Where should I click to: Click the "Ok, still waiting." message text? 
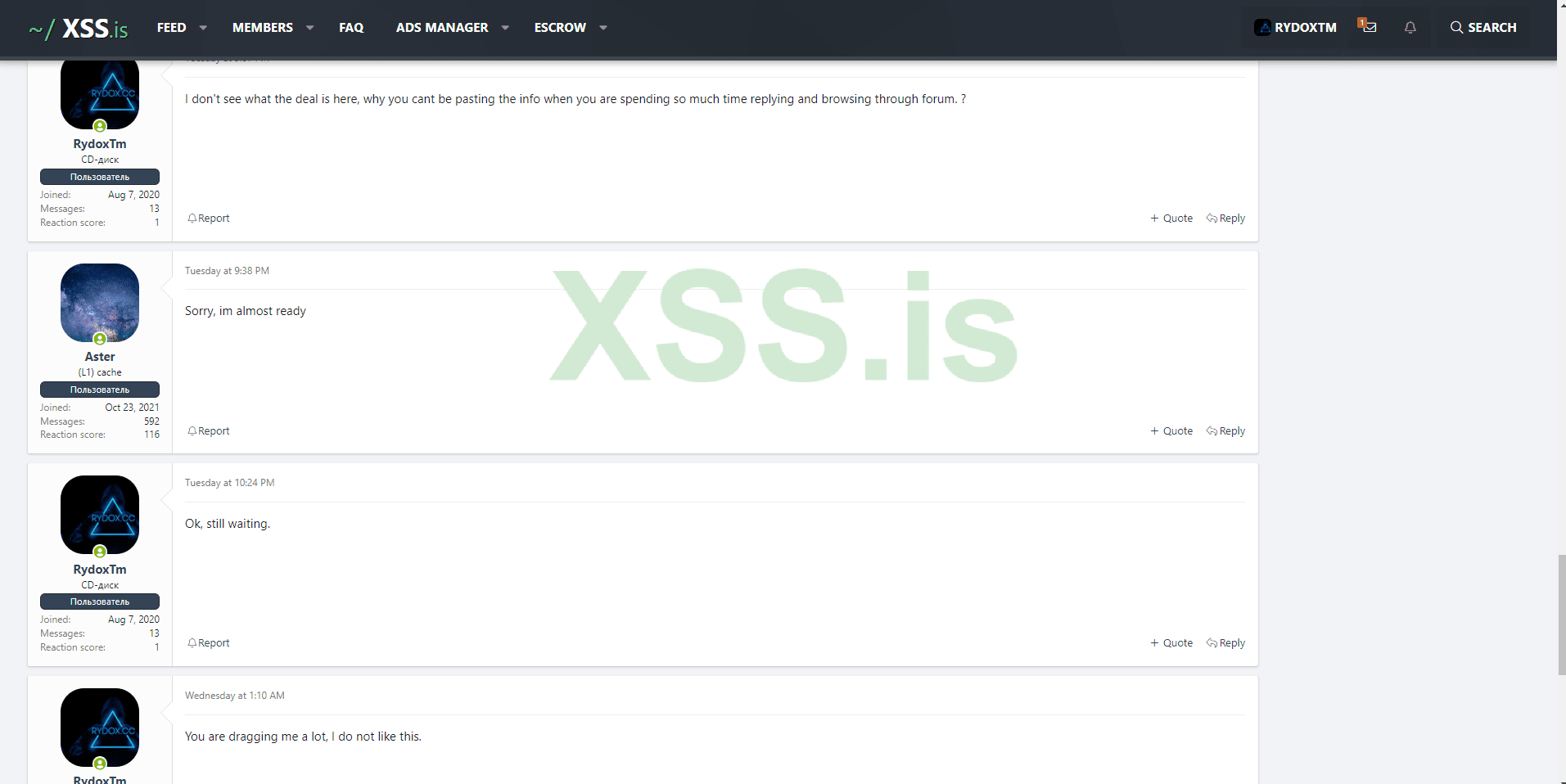[228, 524]
